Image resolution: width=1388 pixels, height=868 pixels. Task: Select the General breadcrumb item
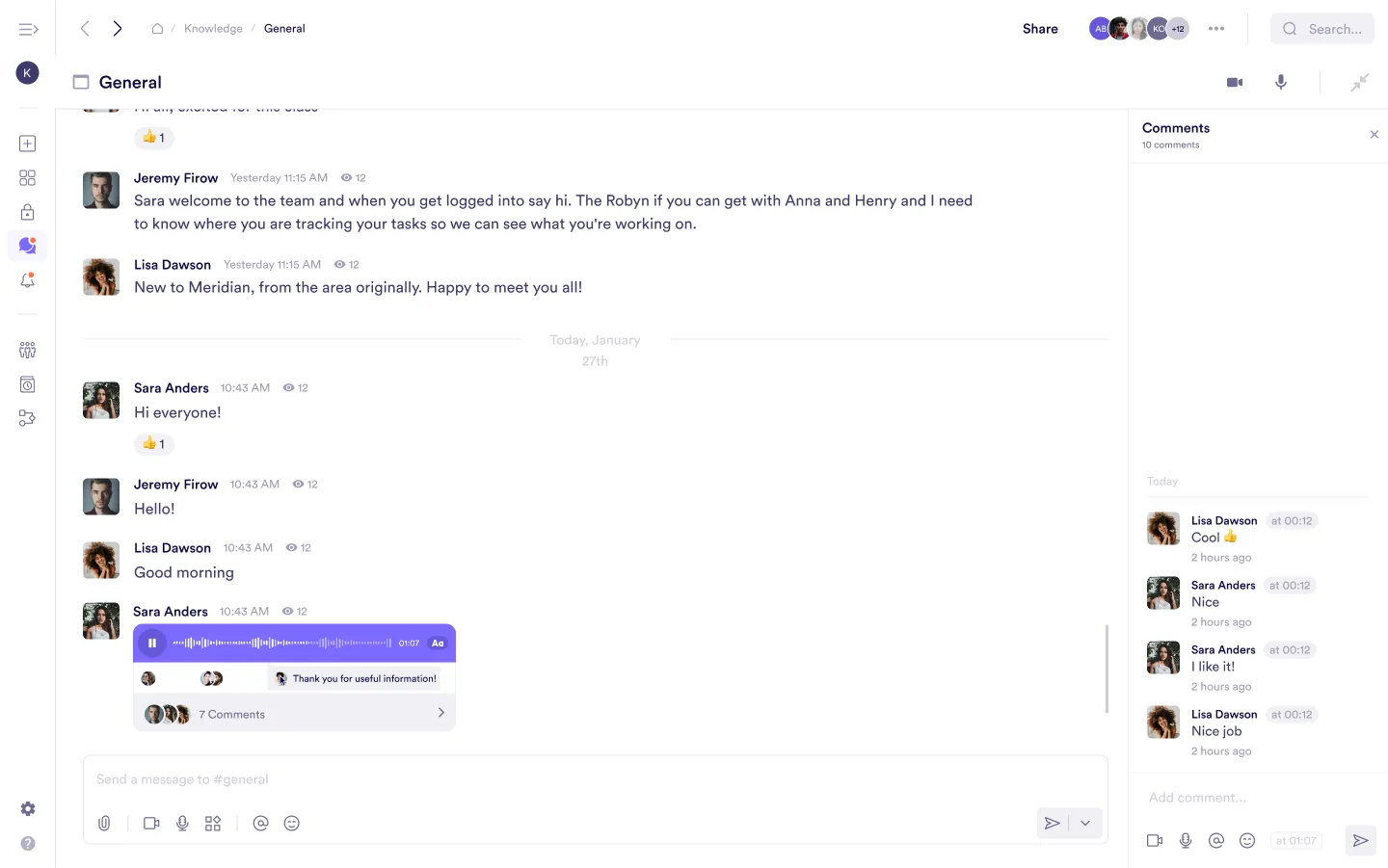pyautogui.click(x=284, y=29)
